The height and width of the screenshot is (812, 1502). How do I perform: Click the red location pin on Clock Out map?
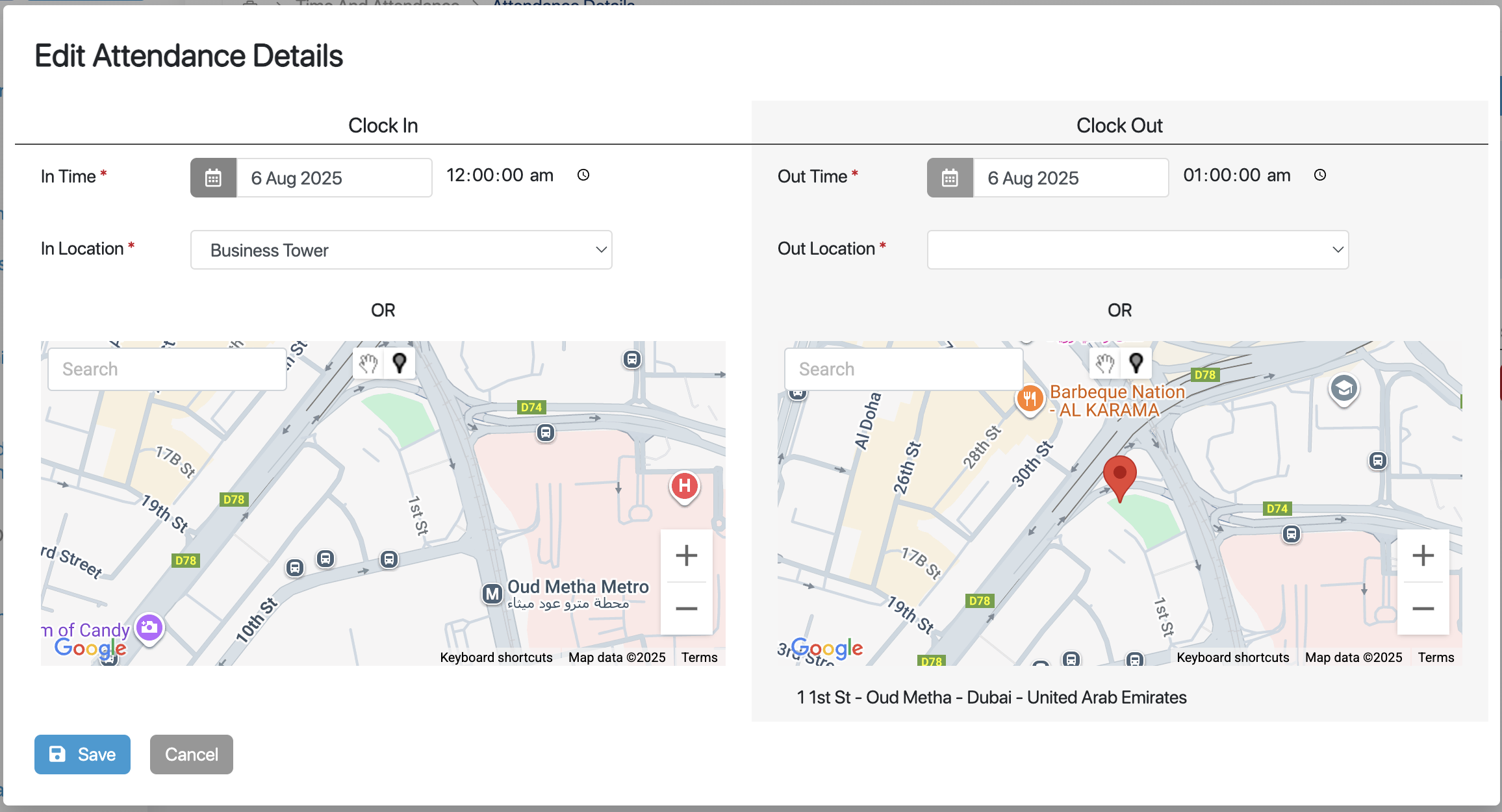click(1119, 476)
